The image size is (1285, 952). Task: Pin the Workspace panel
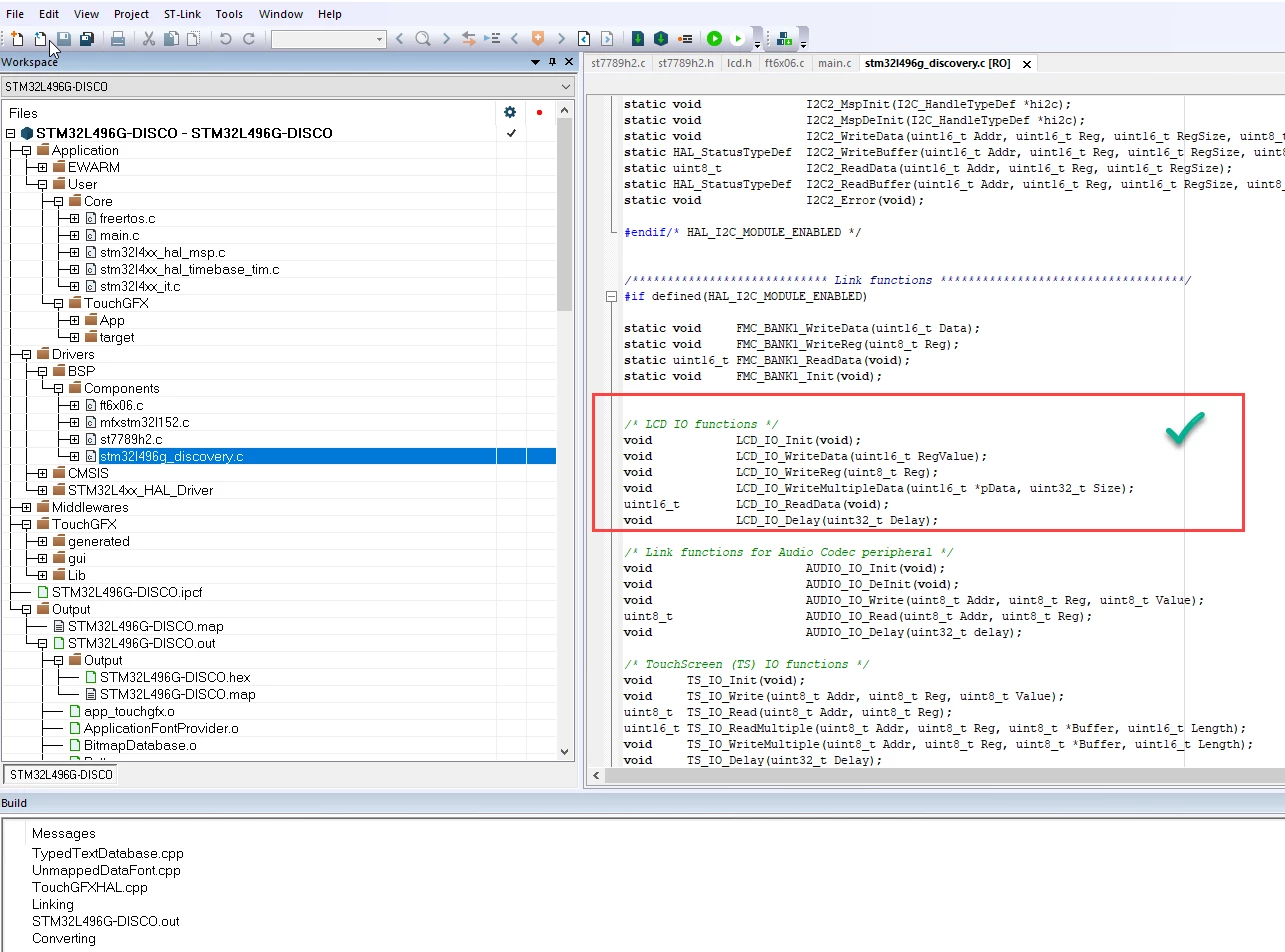tap(552, 62)
